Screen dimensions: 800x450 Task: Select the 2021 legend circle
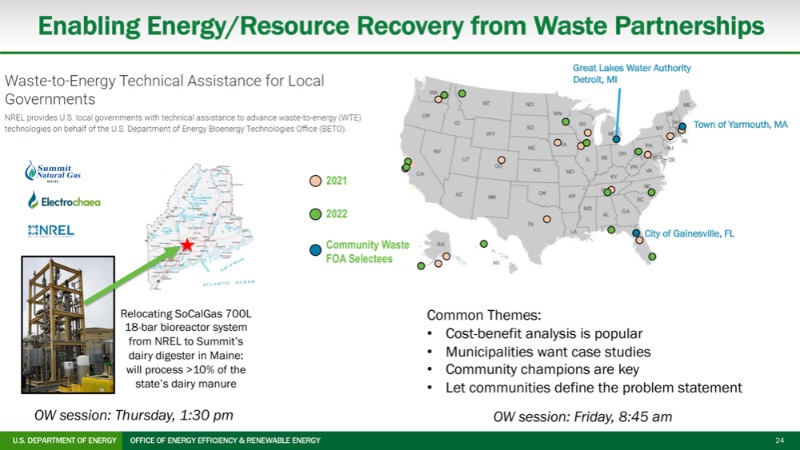315,181
